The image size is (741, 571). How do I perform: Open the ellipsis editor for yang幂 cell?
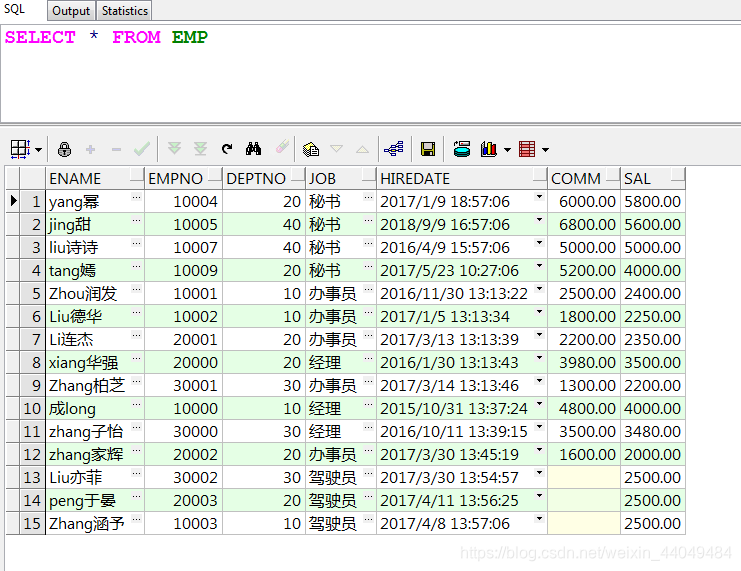click(x=137, y=198)
